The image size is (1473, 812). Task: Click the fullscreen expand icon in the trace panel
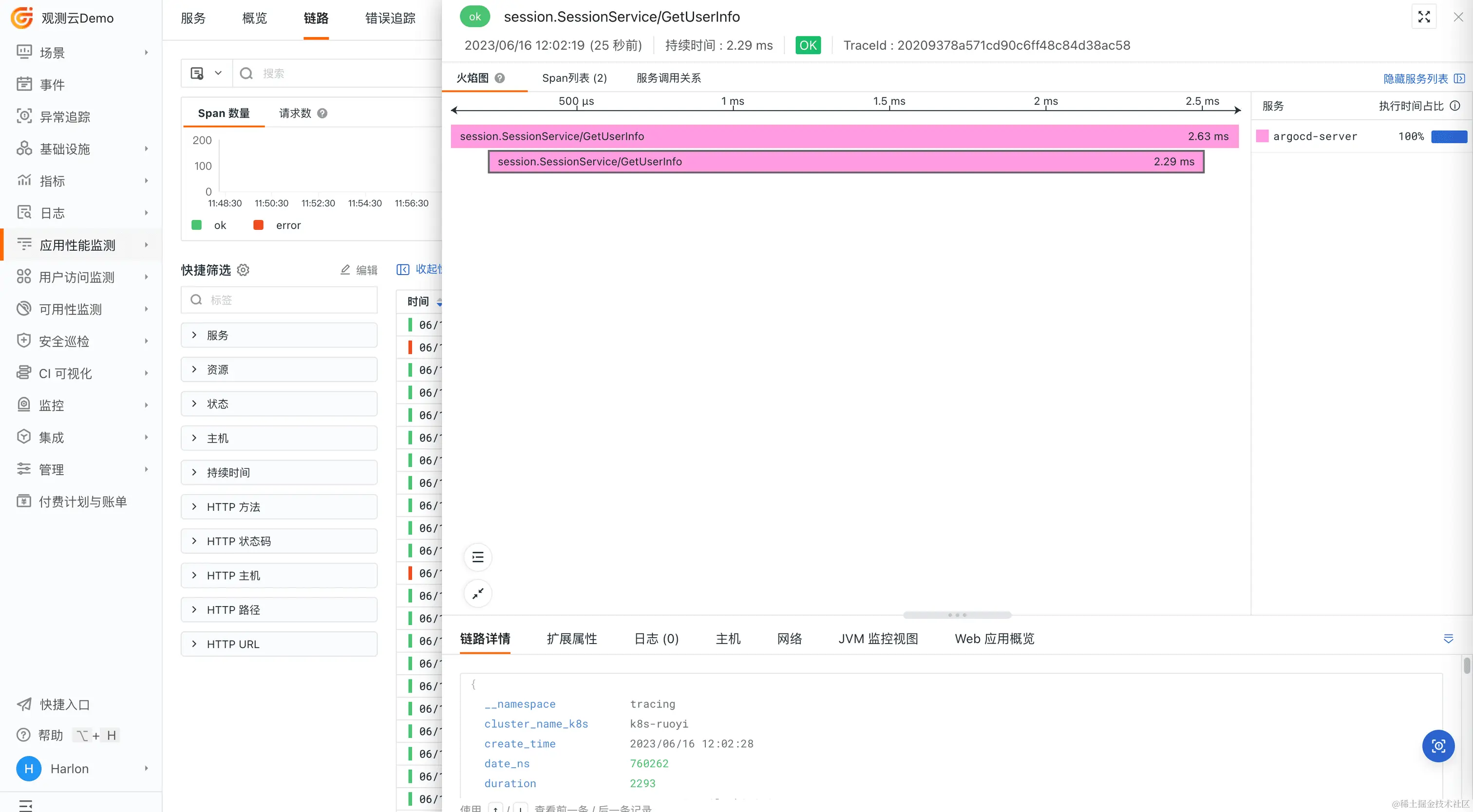1424,17
